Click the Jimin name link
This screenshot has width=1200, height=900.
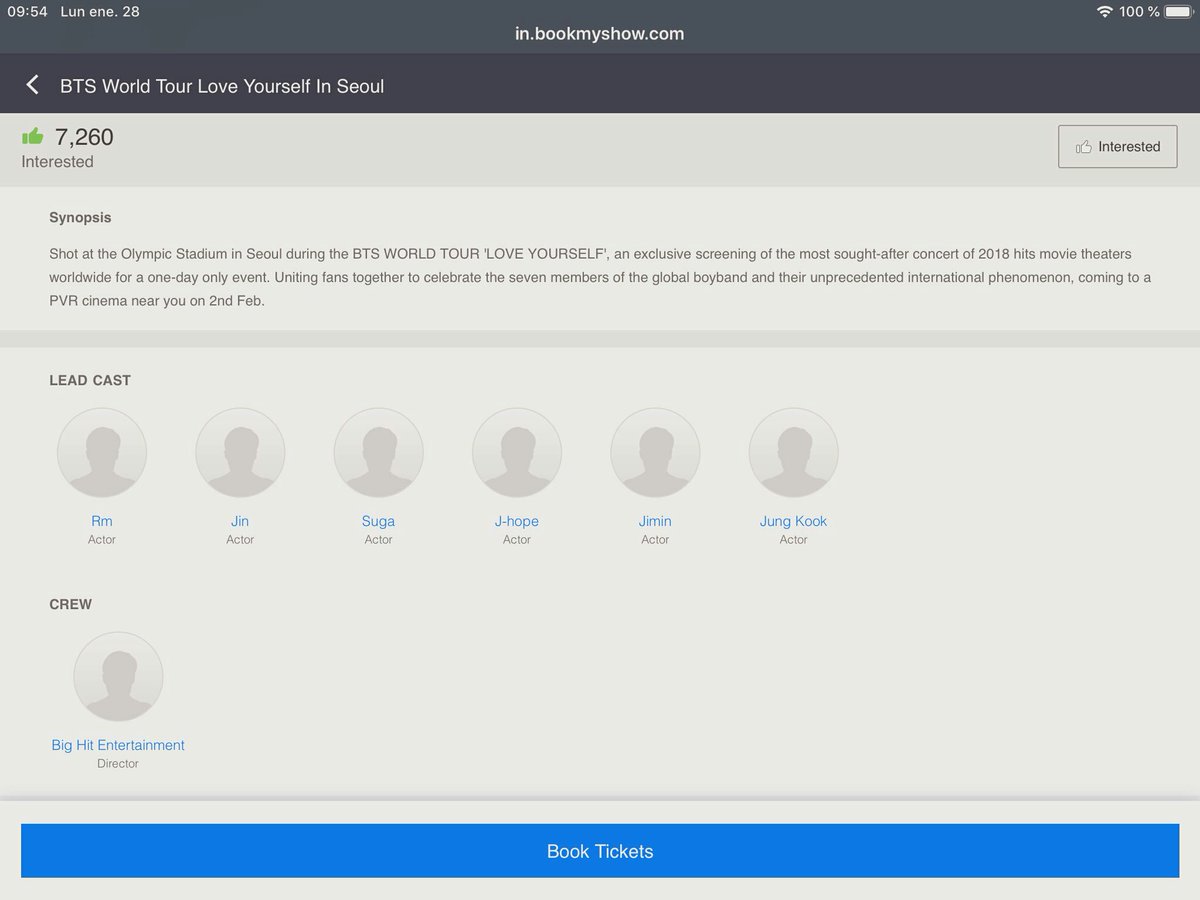tap(655, 521)
